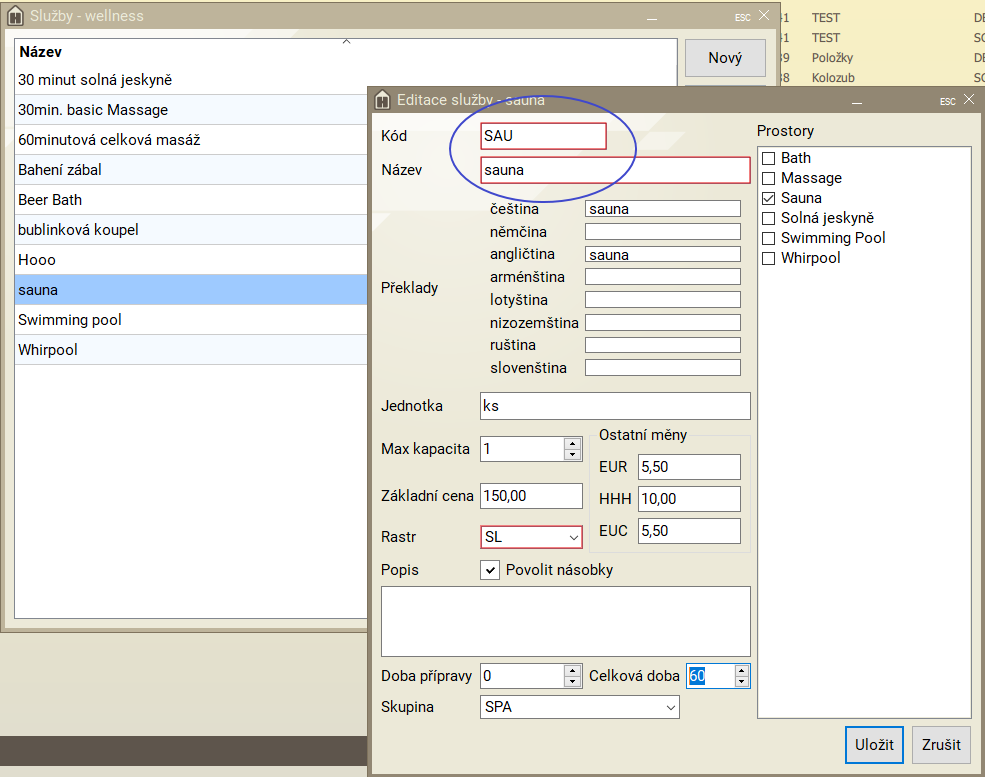Click the Nový button
985x777 pixels.
(x=725, y=58)
